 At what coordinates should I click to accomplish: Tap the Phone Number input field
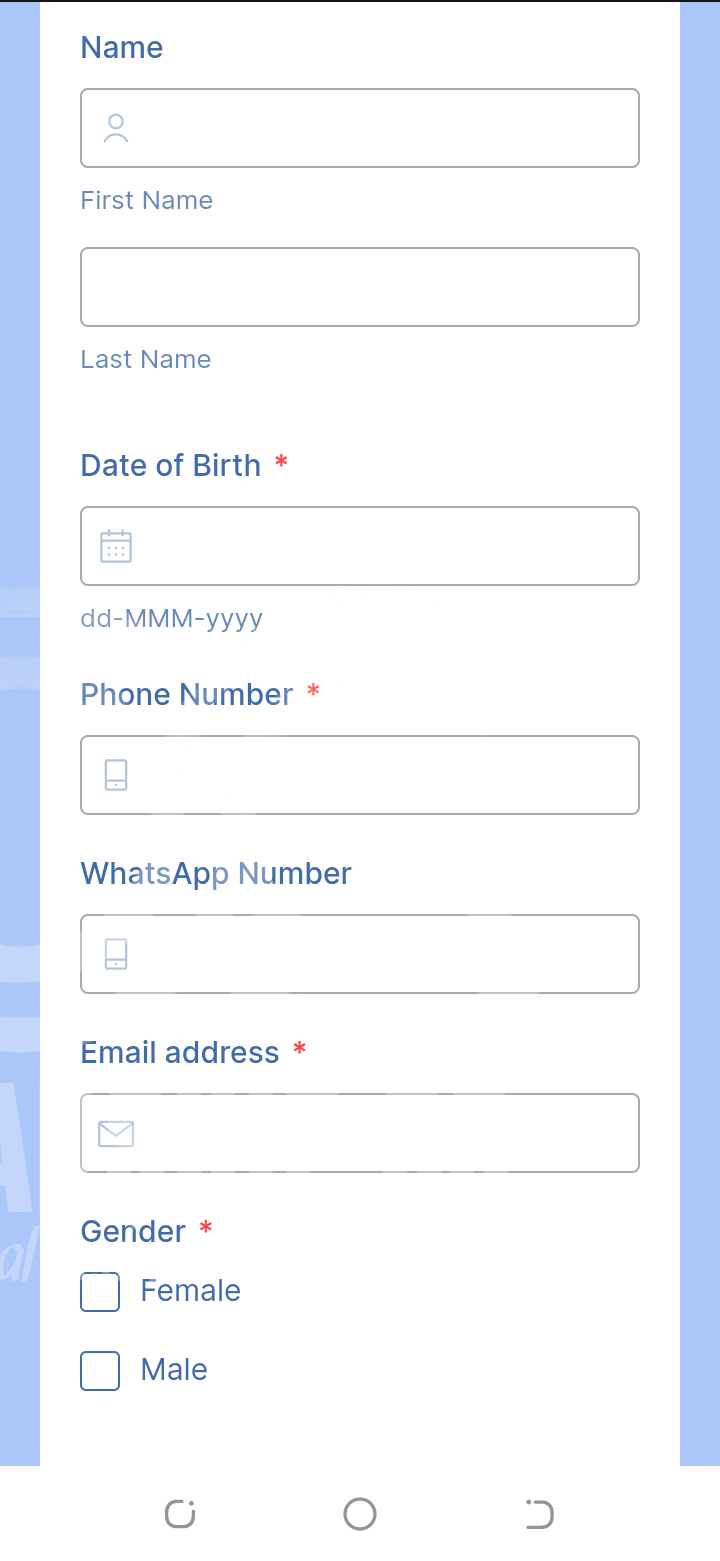tap(380, 775)
